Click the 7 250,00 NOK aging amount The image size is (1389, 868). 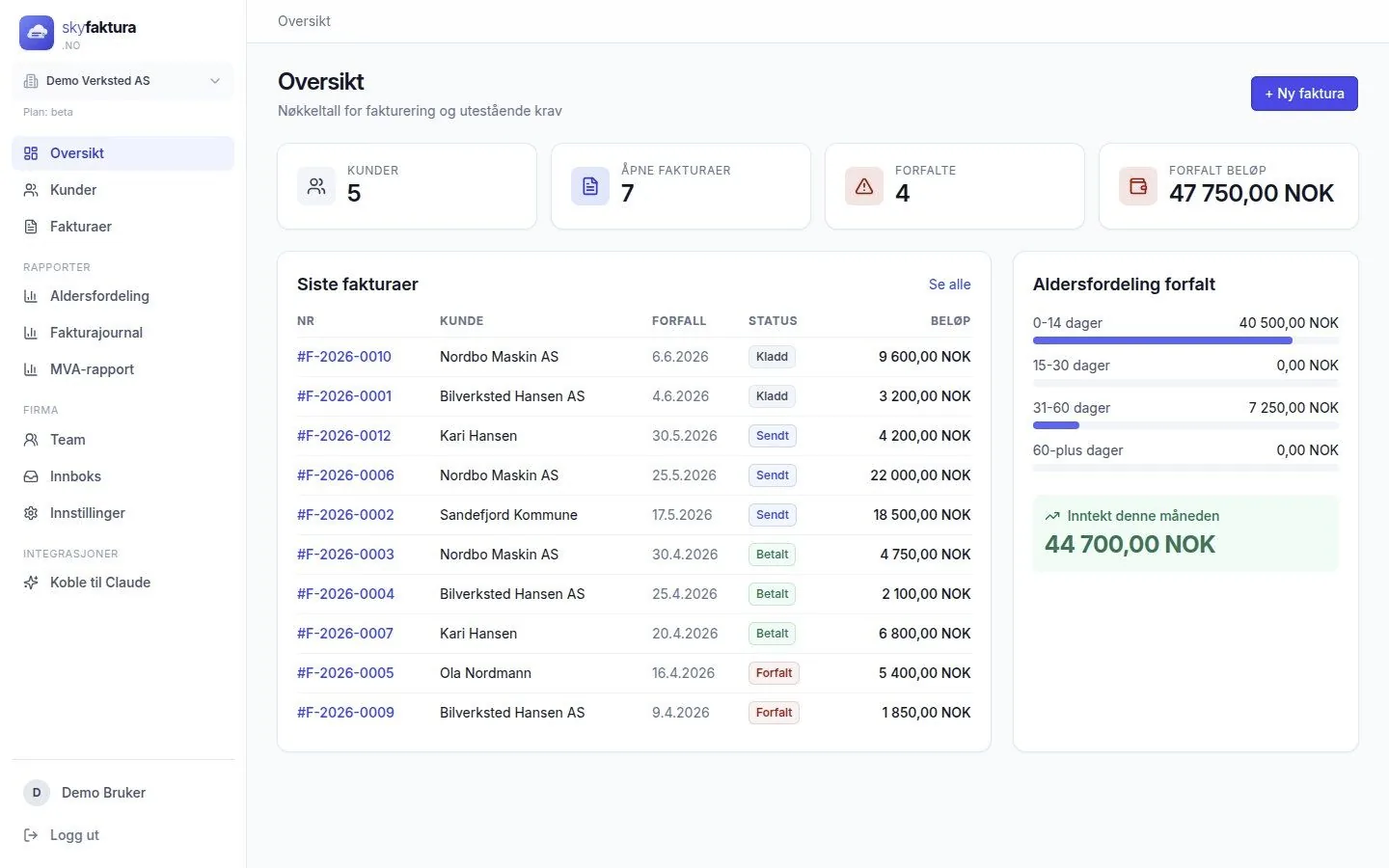pos(1294,408)
